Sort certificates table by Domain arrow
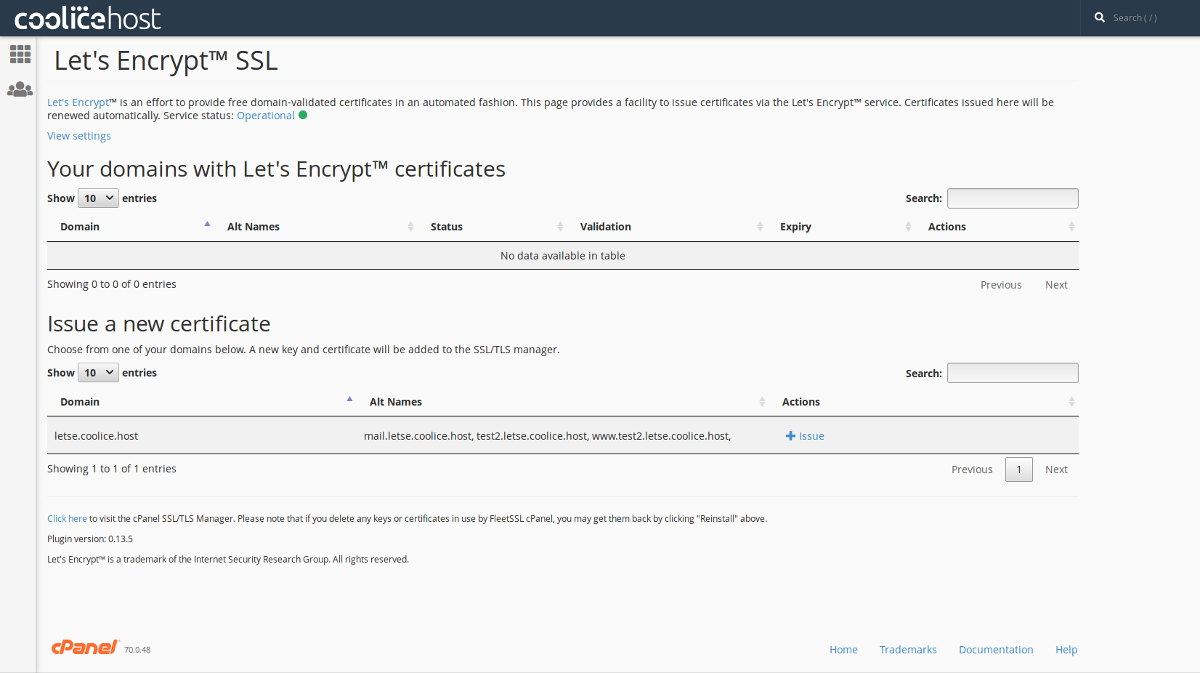The image size is (1200, 673). click(207, 224)
